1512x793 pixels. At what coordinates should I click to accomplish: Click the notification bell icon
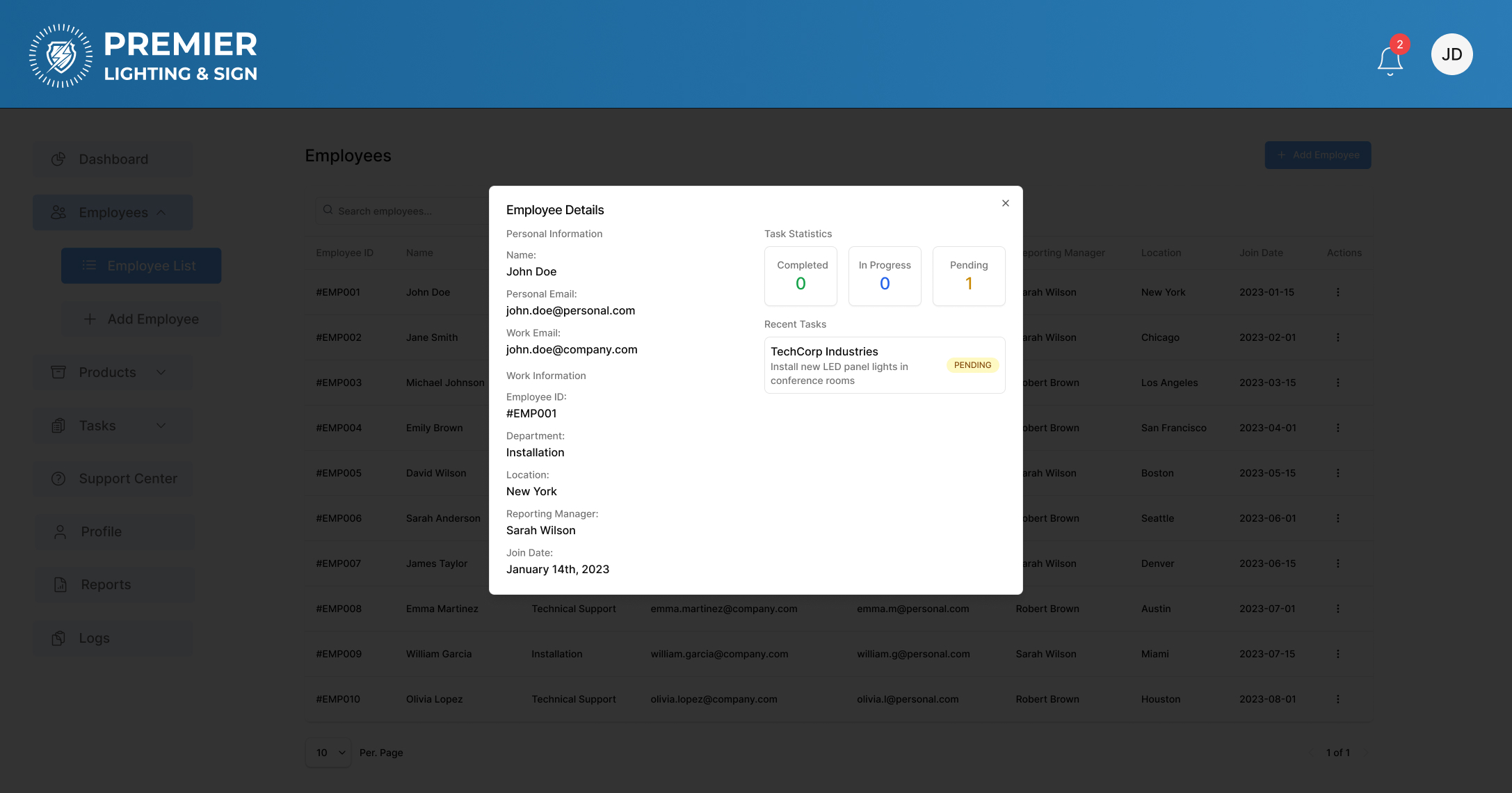tap(1390, 60)
